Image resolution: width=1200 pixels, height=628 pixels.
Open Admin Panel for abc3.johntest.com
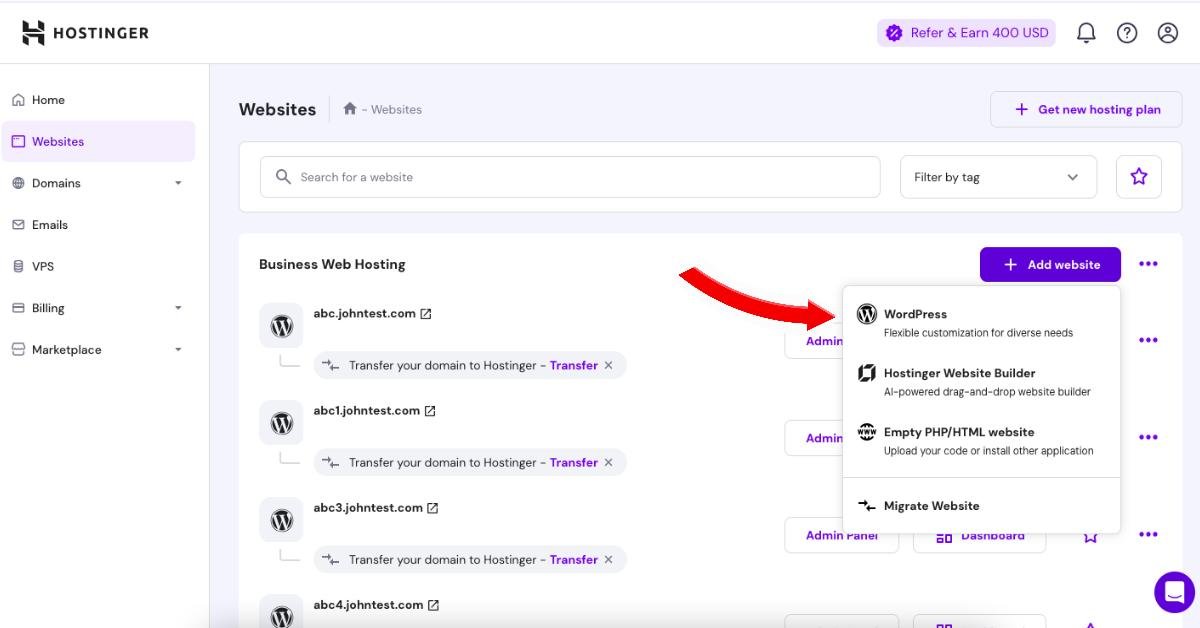pos(841,535)
